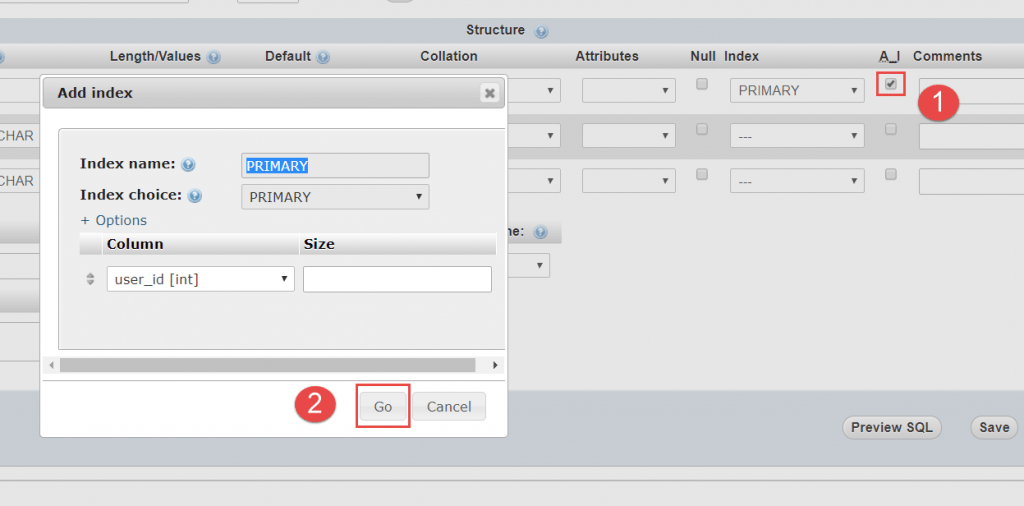The image size is (1024, 506).
Task: Click the help icon beside Default header
Action: point(321,57)
